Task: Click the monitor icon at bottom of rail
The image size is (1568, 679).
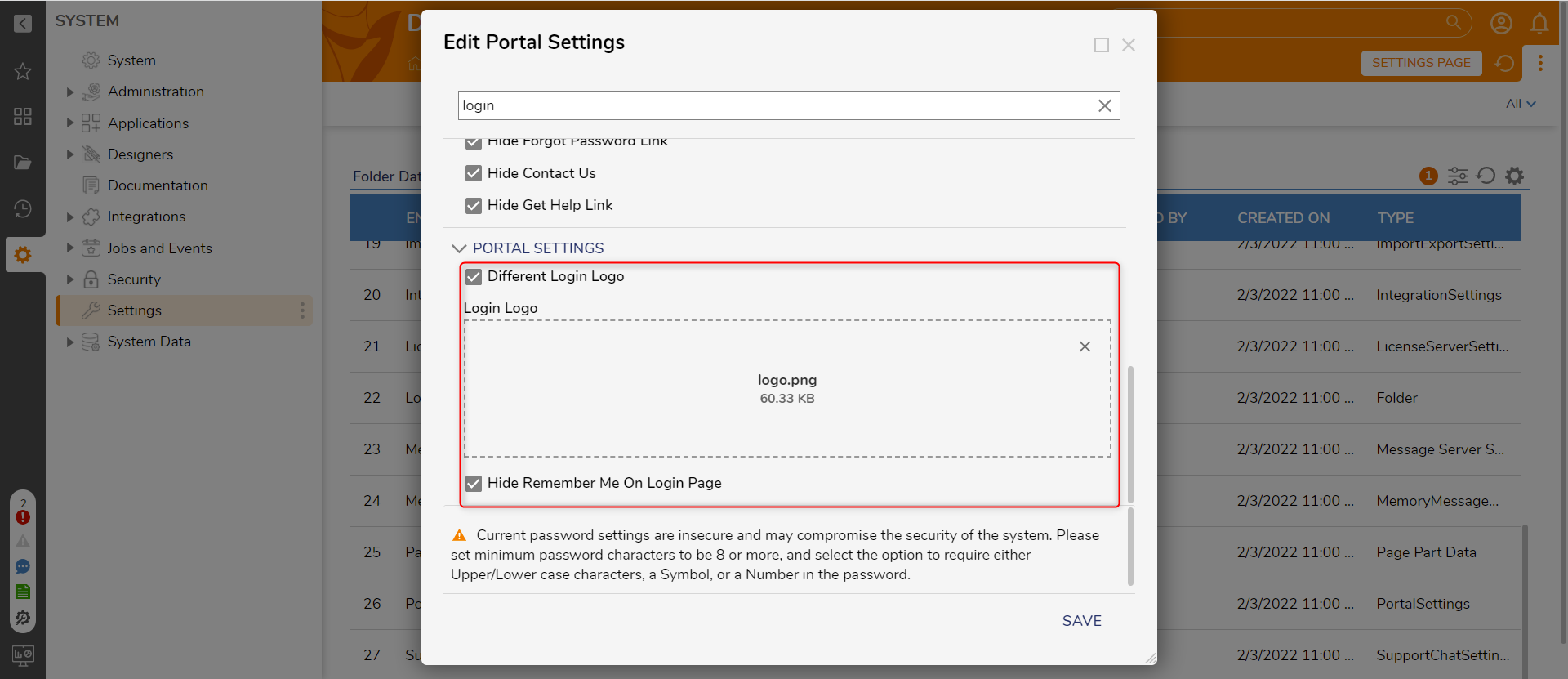Action: point(23,654)
